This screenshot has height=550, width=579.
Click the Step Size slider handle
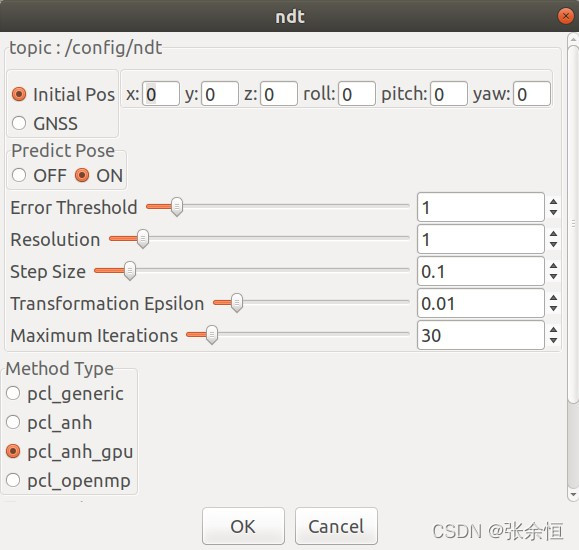coord(130,271)
